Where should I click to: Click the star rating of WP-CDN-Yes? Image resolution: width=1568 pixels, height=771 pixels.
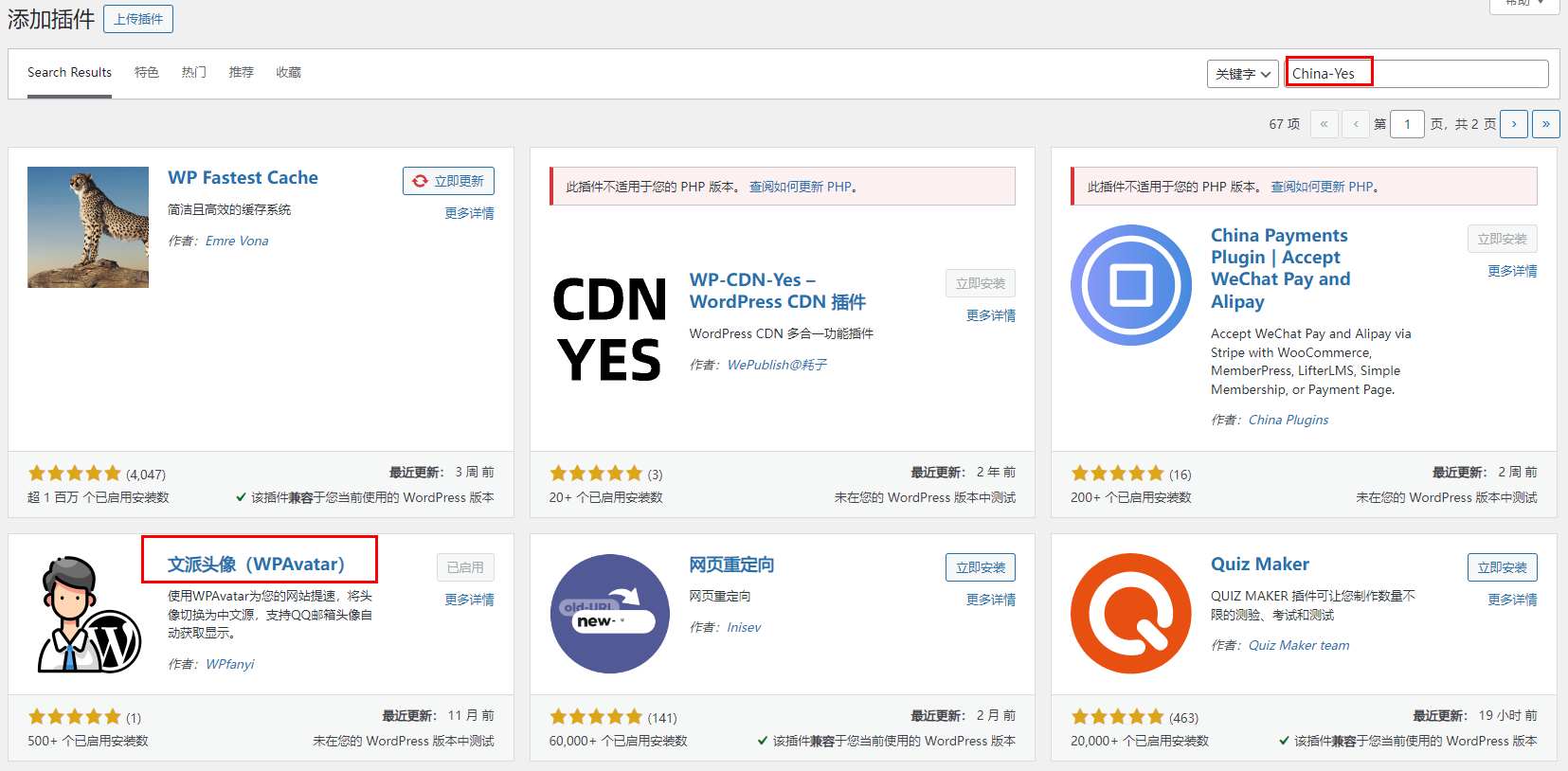click(x=596, y=474)
